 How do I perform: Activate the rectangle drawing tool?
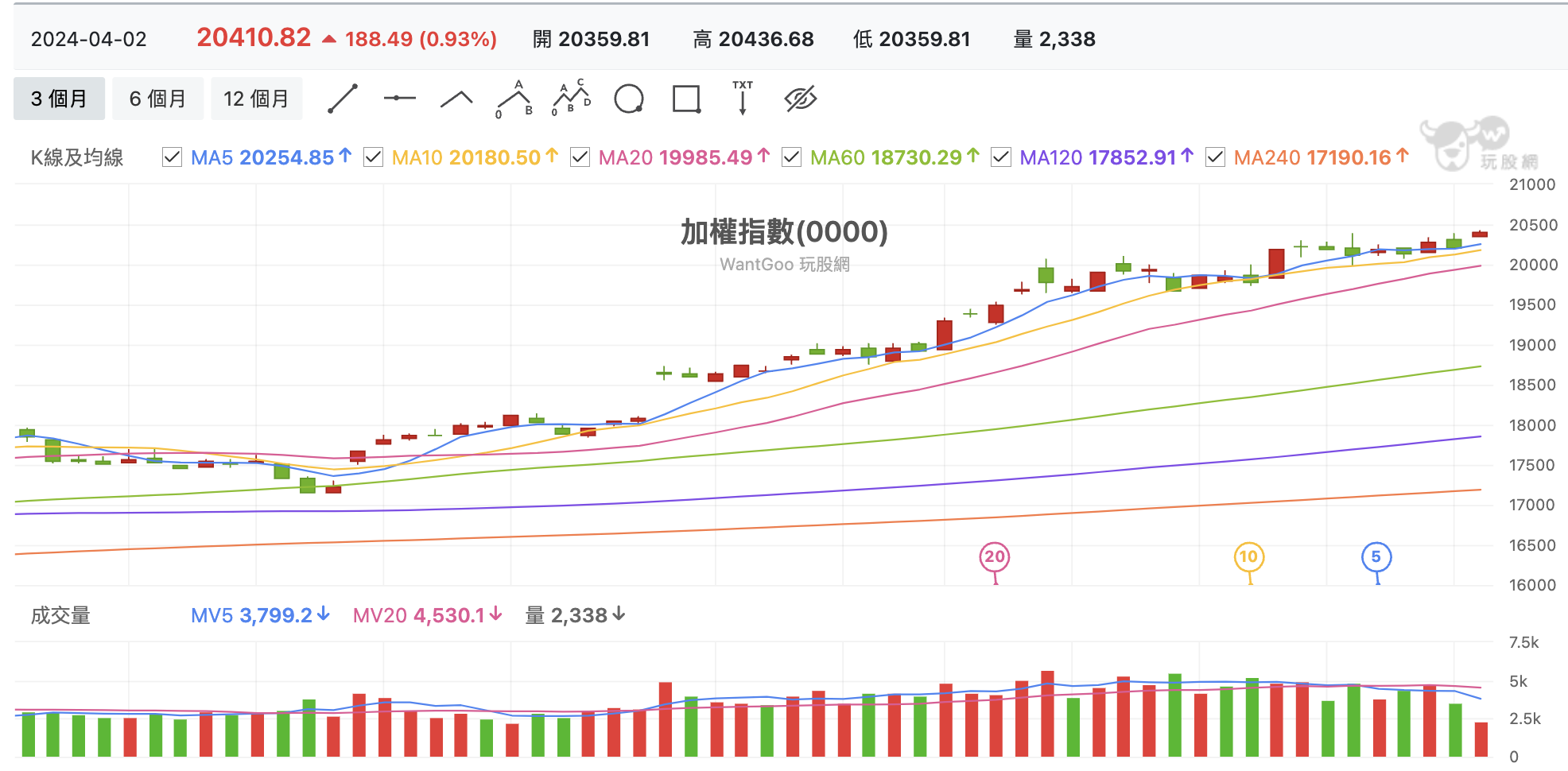pos(686,99)
